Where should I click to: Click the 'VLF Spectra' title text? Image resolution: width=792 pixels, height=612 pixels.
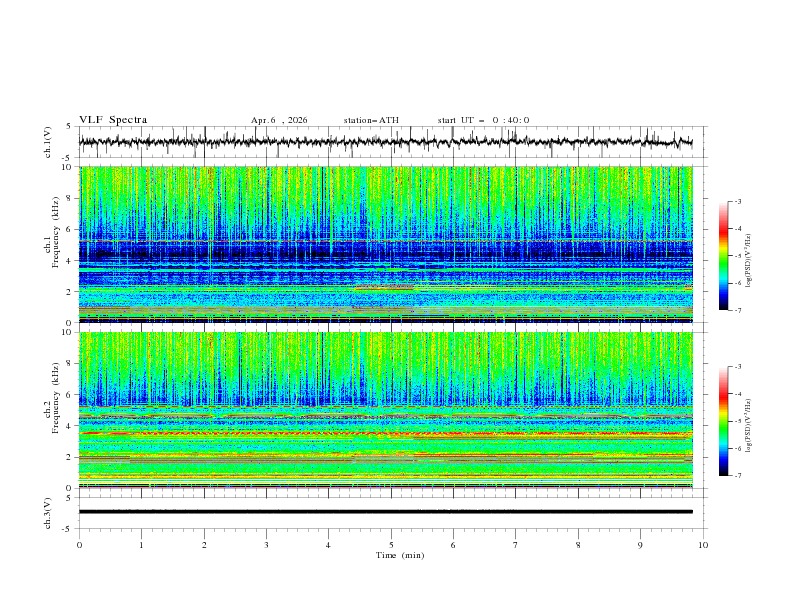coord(113,120)
